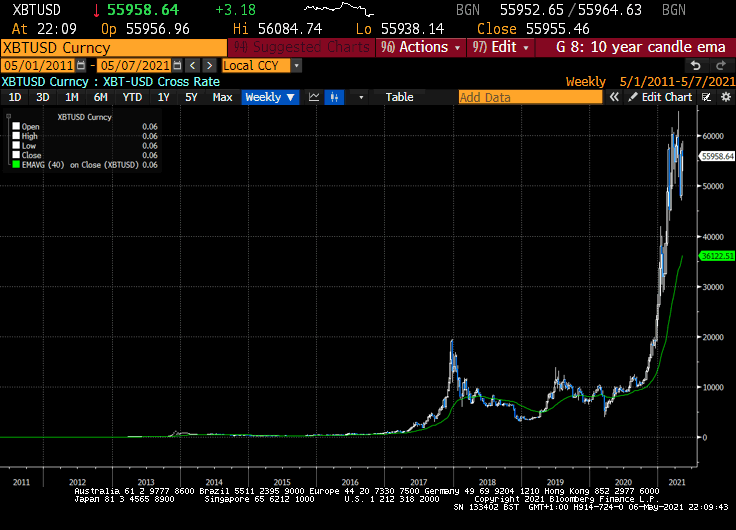Collapse panel with double left chevron
736x530 pixels.
pyautogui.click(x=615, y=97)
